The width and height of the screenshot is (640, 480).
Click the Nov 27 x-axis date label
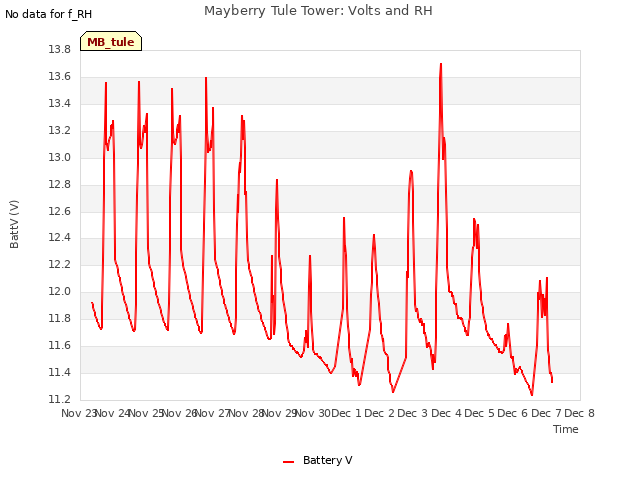[213, 413]
